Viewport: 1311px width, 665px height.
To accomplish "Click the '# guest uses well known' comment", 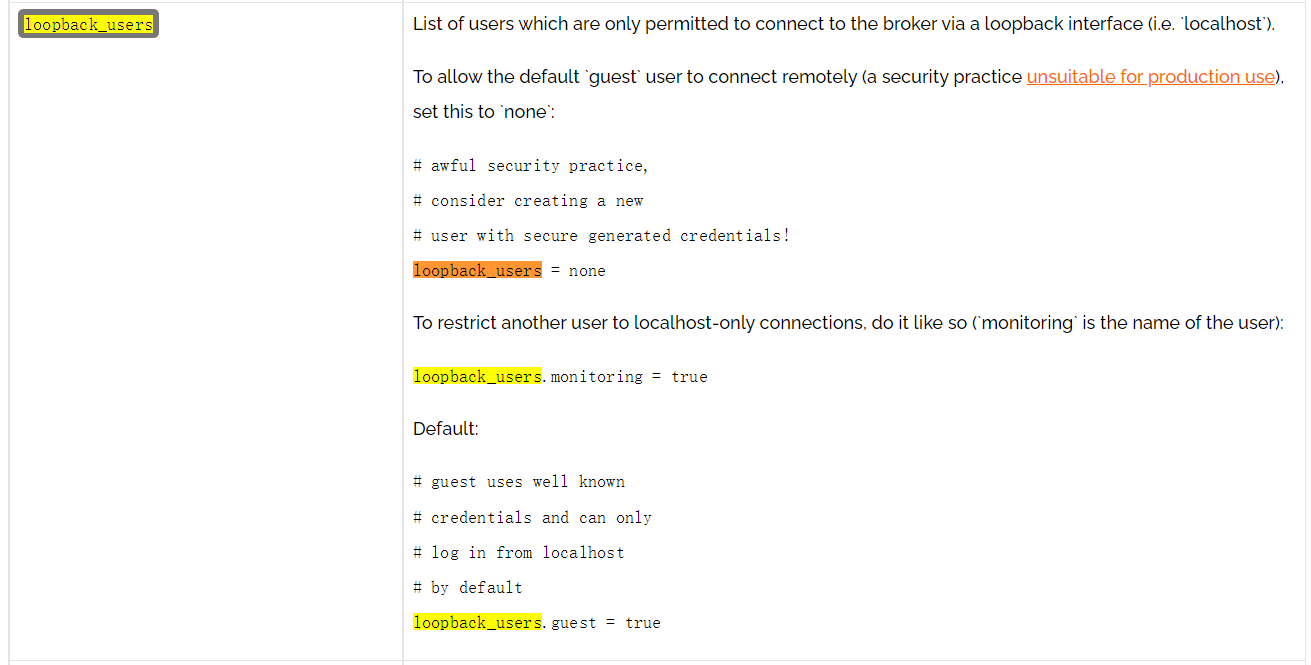I will pos(519,482).
